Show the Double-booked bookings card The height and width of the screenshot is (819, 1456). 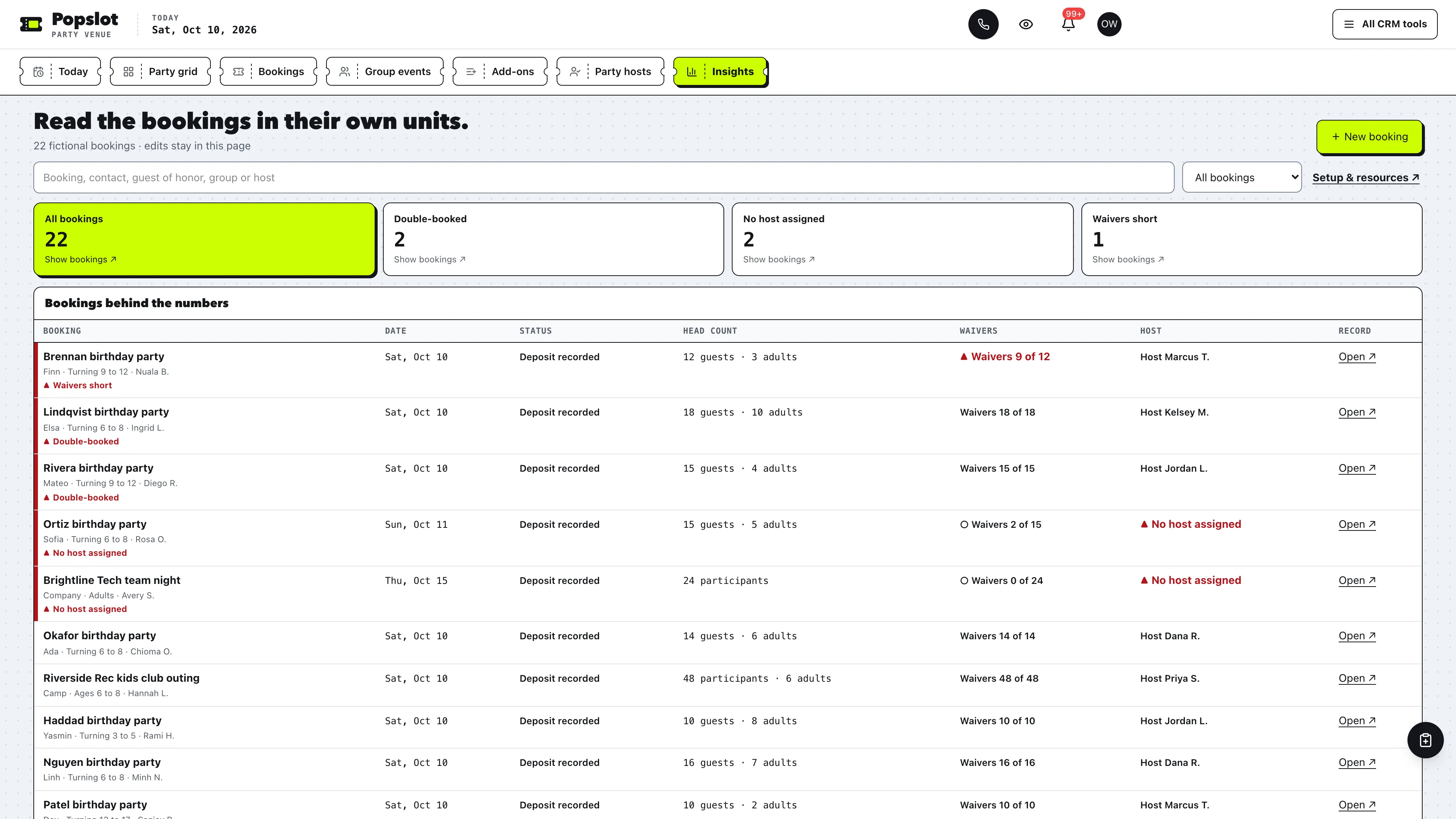pyautogui.click(x=553, y=239)
